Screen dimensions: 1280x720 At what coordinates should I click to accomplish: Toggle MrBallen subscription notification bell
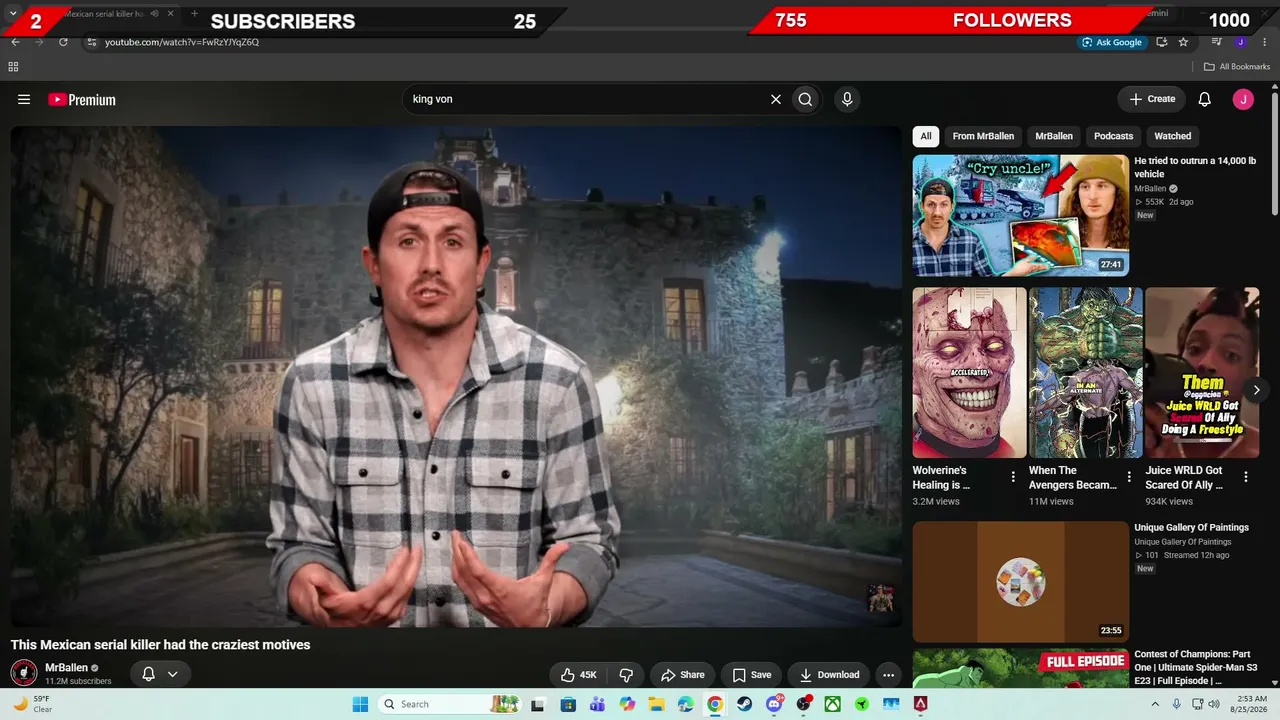coord(148,674)
